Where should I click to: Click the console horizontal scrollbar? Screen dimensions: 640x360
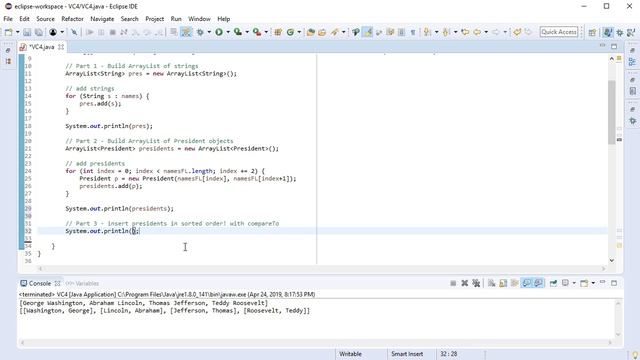point(316,342)
